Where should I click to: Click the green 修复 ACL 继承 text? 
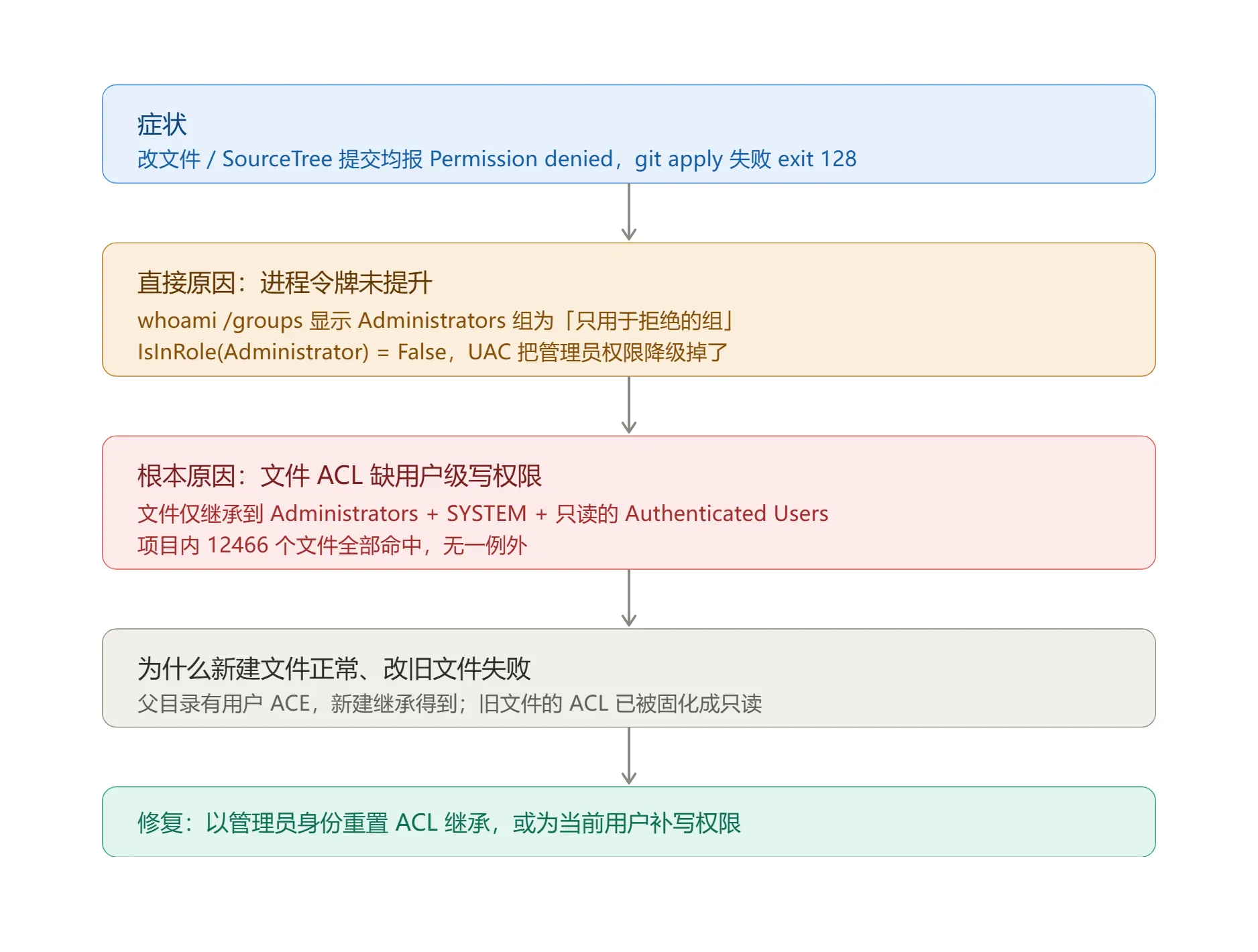(439, 823)
